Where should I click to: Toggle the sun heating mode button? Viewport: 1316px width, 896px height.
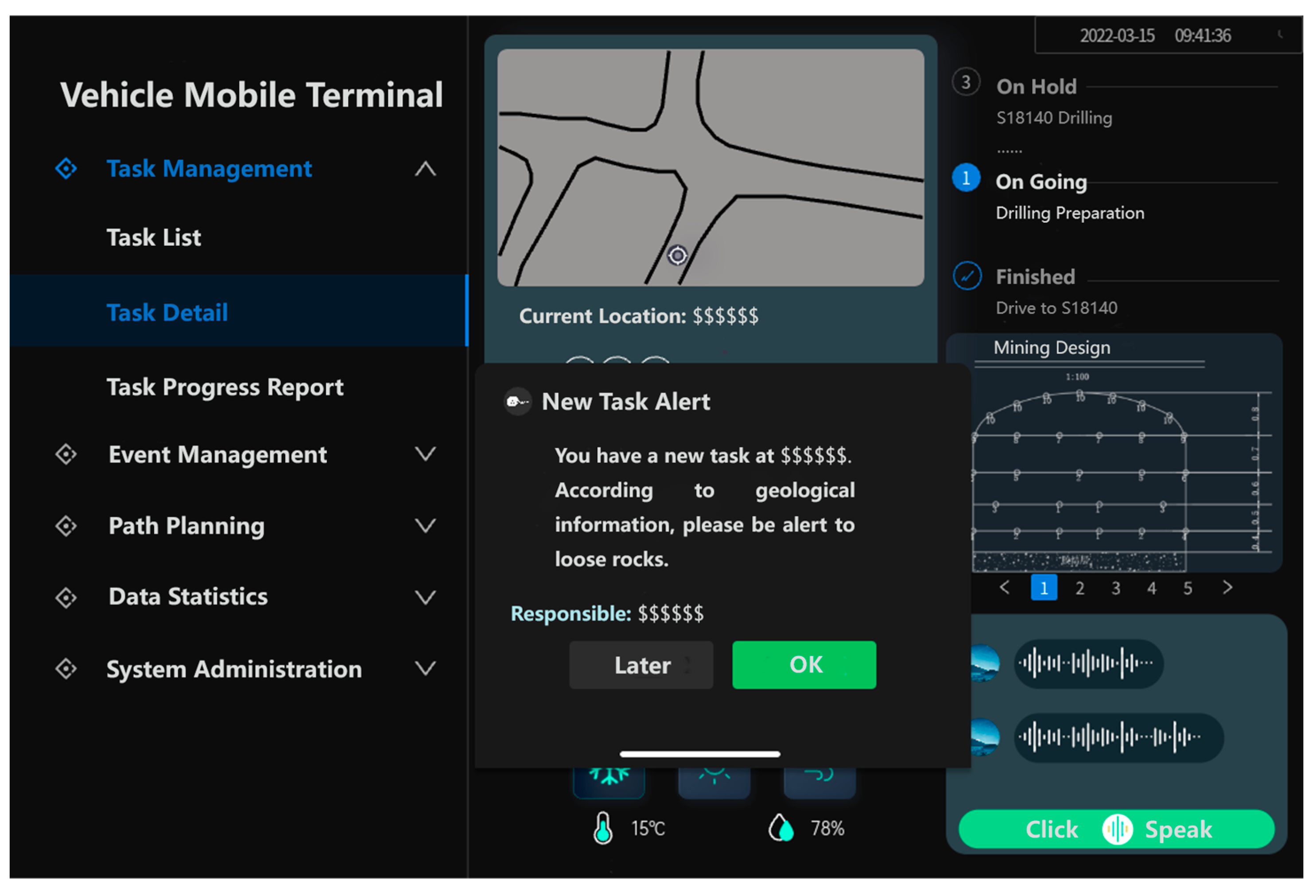[x=714, y=782]
